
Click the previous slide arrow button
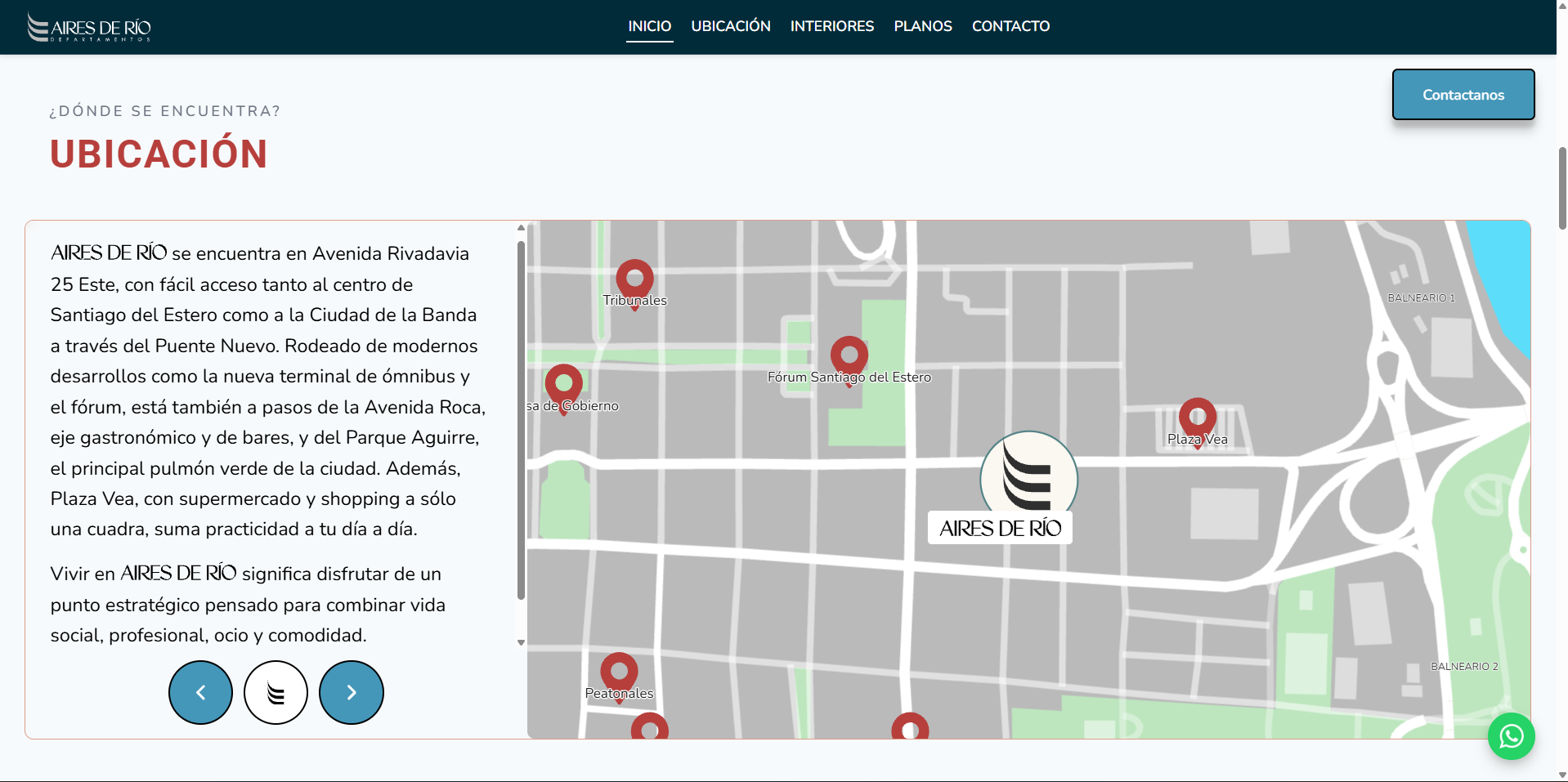point(200,692)
